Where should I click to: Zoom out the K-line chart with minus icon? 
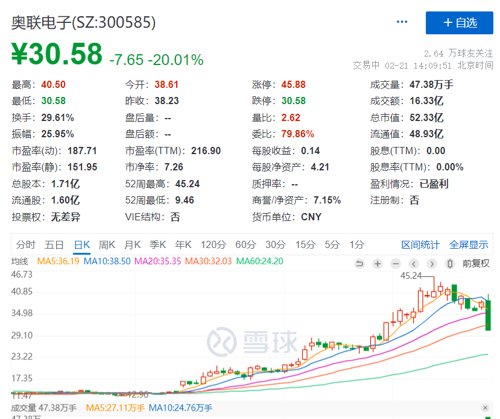396,264
